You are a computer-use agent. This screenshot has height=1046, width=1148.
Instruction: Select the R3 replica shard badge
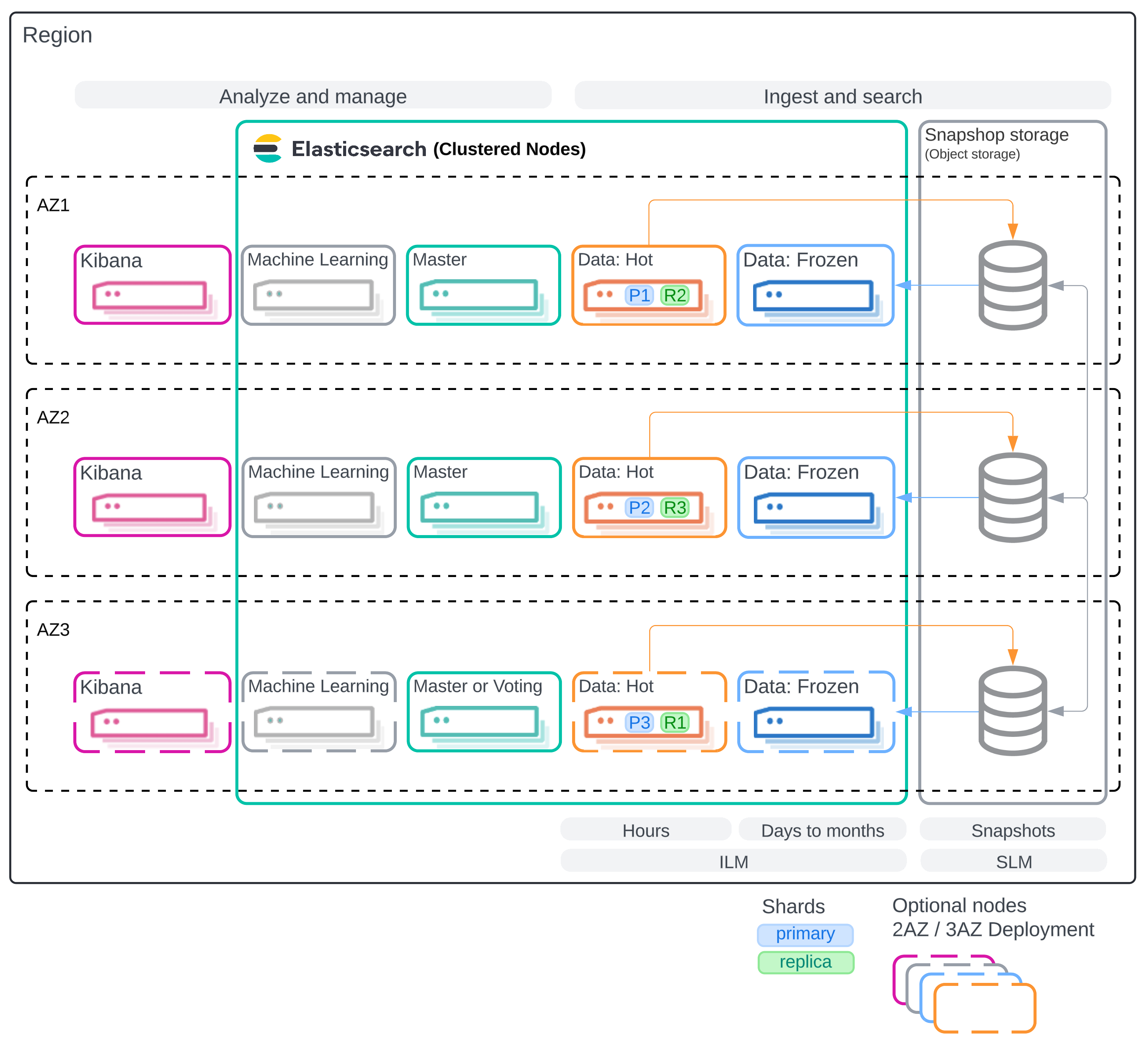pyautogui.click(x=675, y=508)
